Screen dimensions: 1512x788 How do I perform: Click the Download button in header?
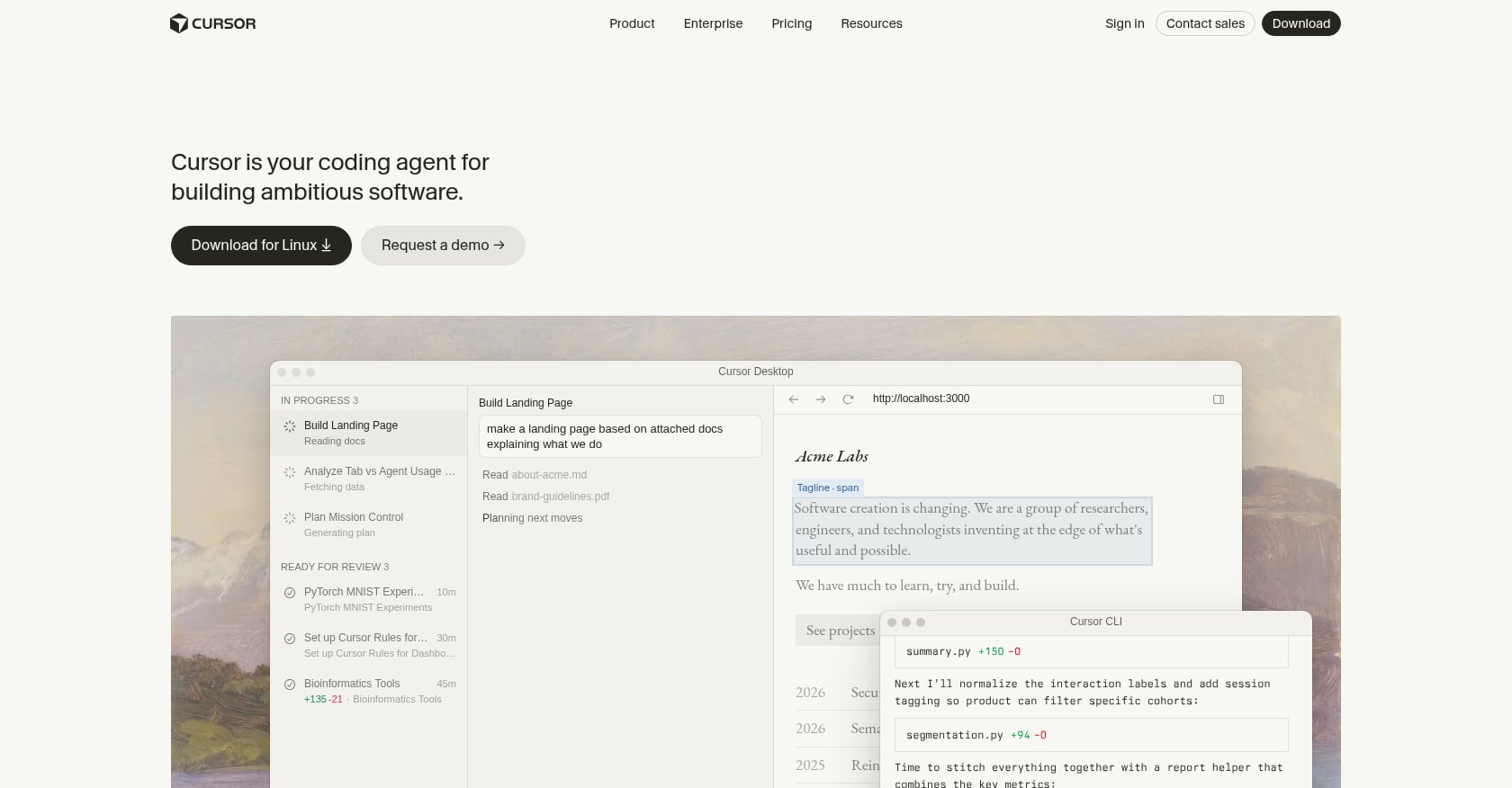pyautogui.click(x=1300, y=23)
